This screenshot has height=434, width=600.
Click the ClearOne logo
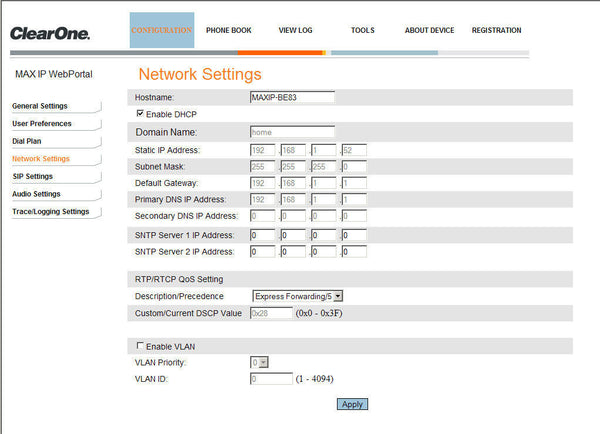[50, 34]
